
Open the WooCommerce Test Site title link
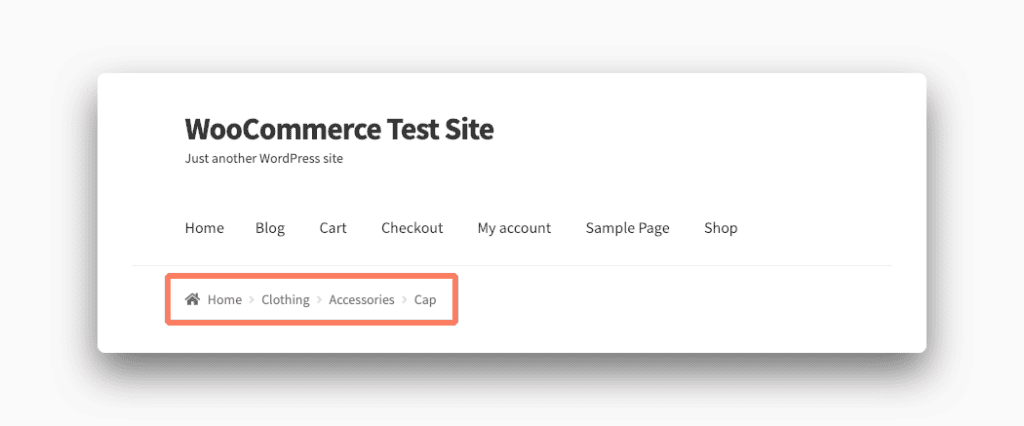[340, 129]
